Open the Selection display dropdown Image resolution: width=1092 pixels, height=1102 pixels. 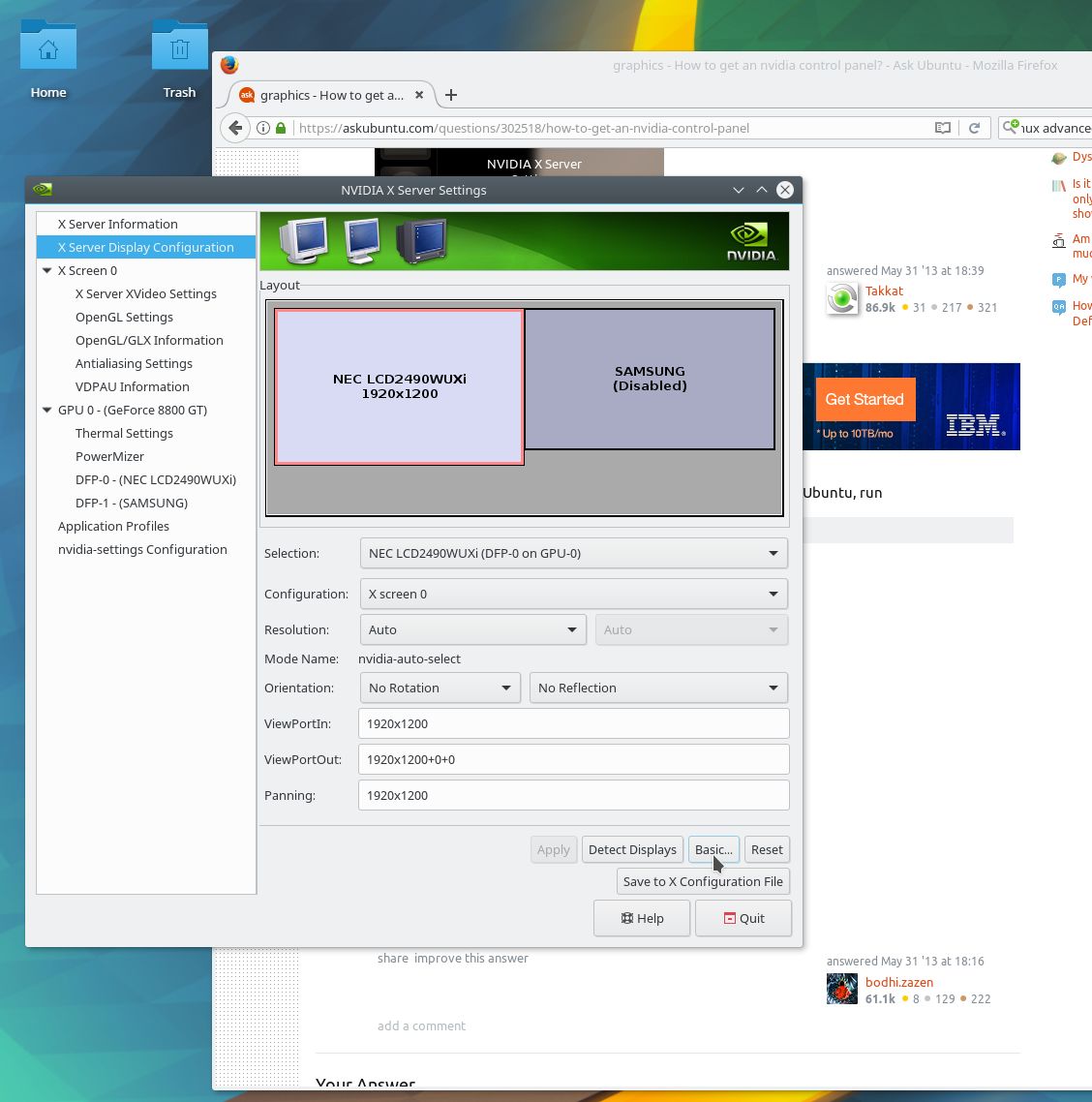(x=573, y=553)
